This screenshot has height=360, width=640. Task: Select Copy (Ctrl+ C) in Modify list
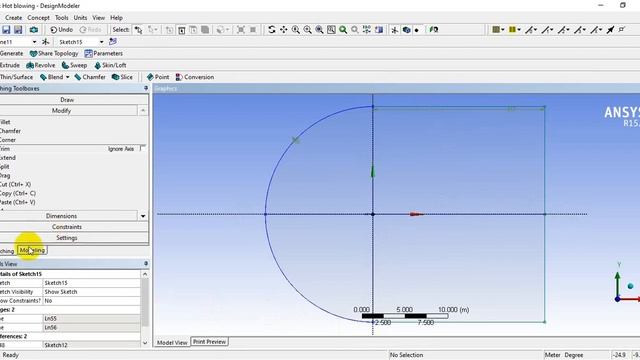(18, 193)
